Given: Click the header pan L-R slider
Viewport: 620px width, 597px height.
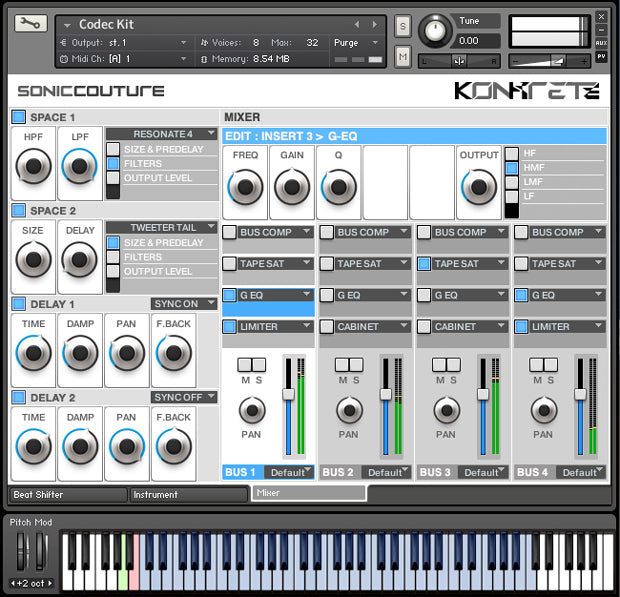Looking at the screenshot, I should point(459,61).
